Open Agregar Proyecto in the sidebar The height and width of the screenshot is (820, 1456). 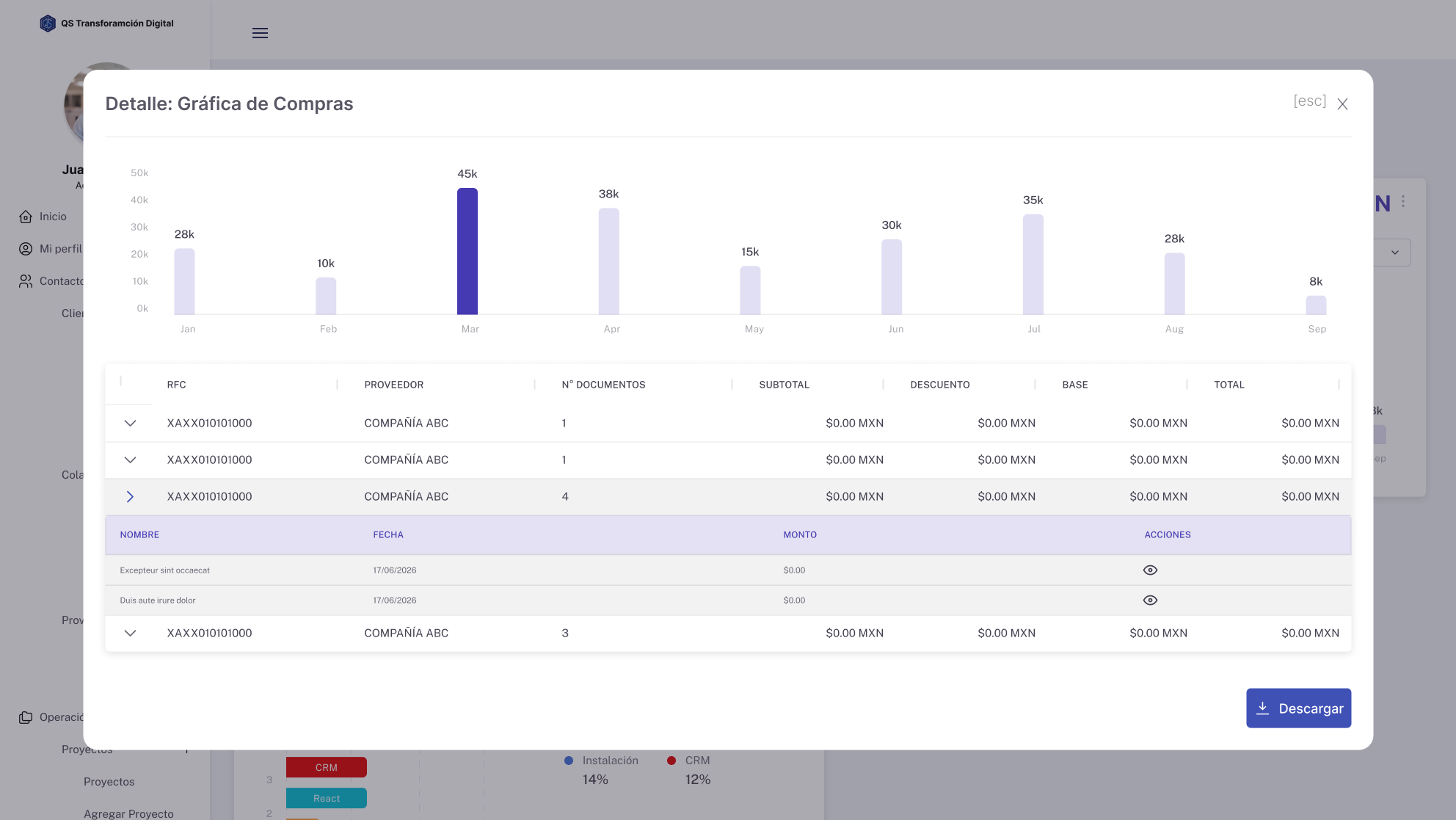point(128,813)
